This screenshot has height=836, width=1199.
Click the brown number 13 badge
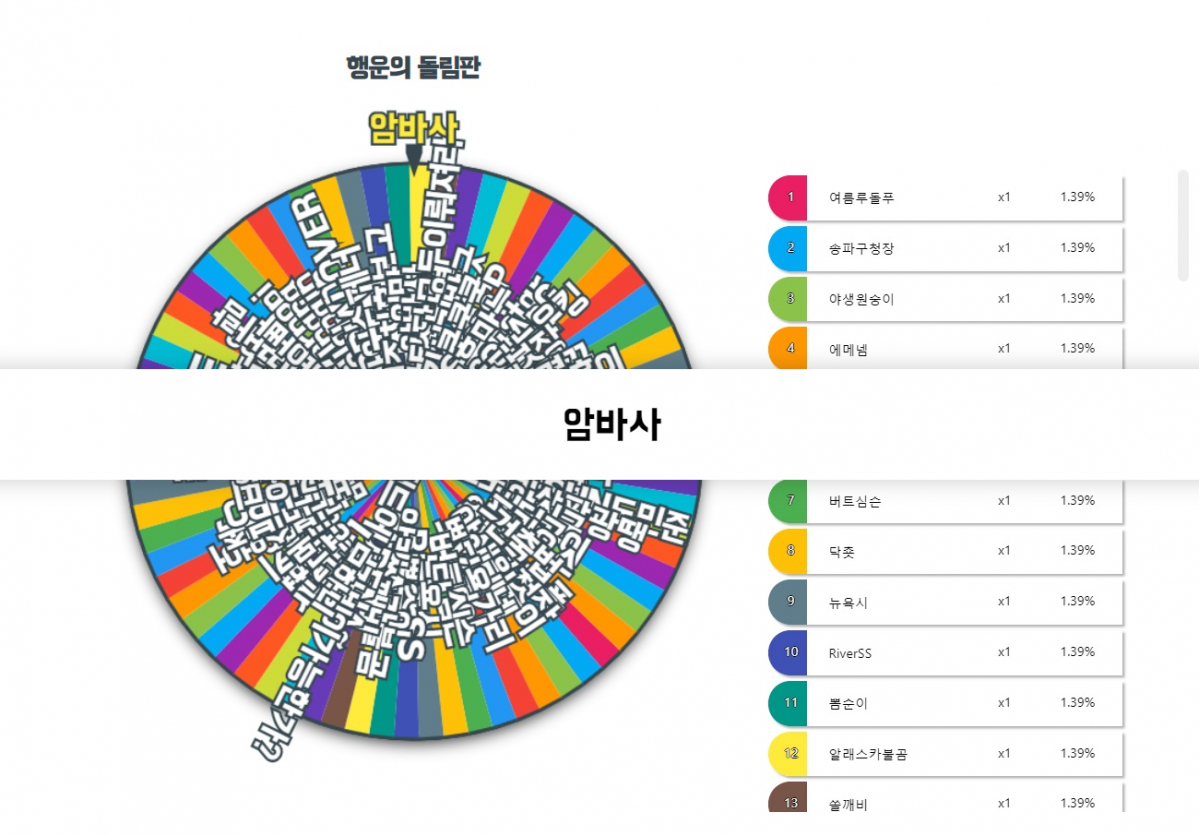pyautogui.click(x=788, y=797)
